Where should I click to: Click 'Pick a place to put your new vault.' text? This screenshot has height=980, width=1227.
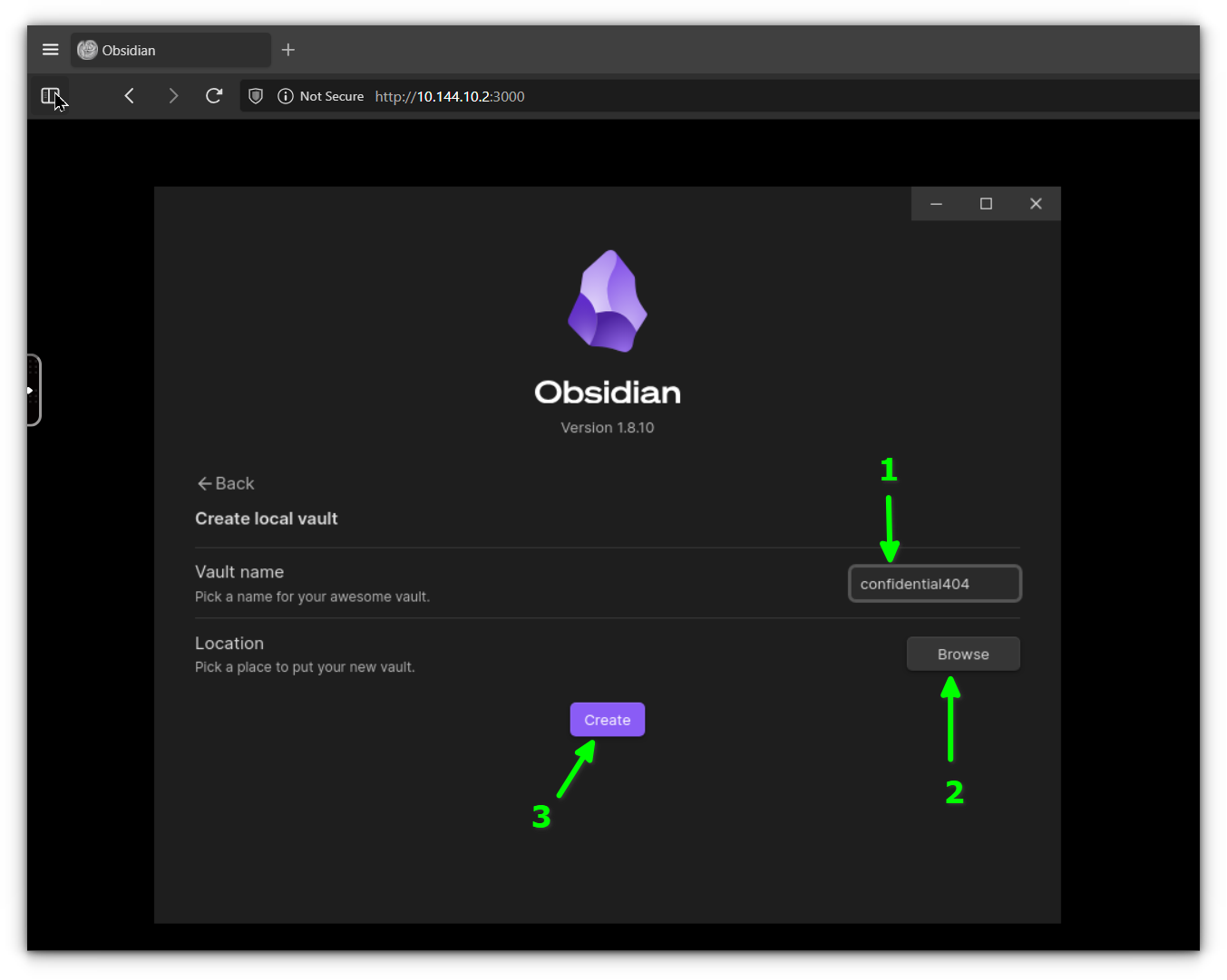305,667
